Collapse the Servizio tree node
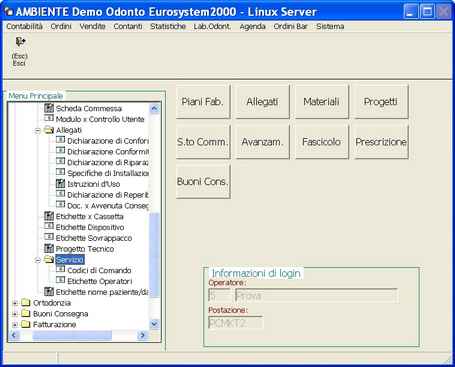The image size is (455, 367). click(38, 260)
